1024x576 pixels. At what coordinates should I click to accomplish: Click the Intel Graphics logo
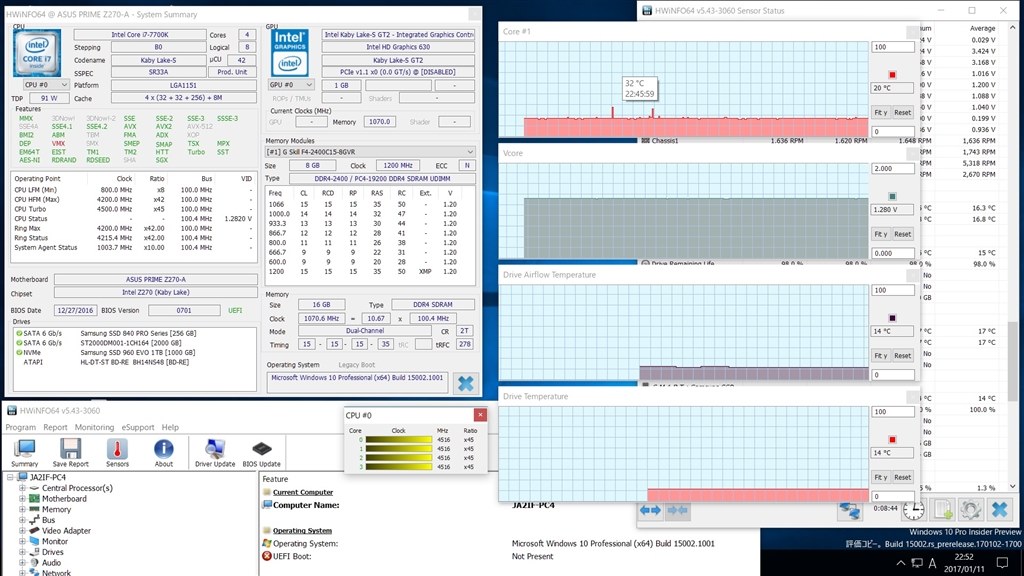[290, 52]
